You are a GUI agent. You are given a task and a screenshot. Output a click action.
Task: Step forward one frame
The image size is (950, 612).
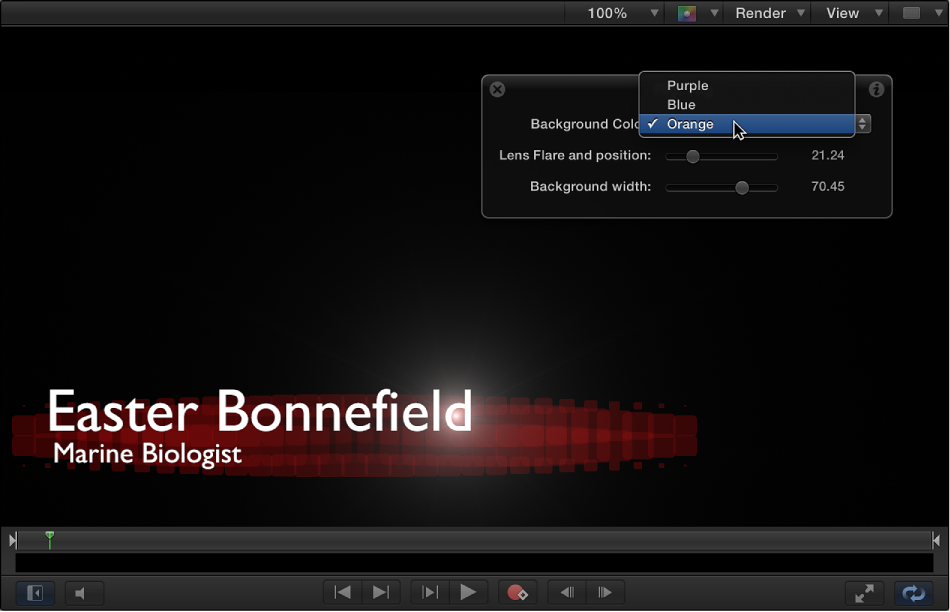point(603,592)
